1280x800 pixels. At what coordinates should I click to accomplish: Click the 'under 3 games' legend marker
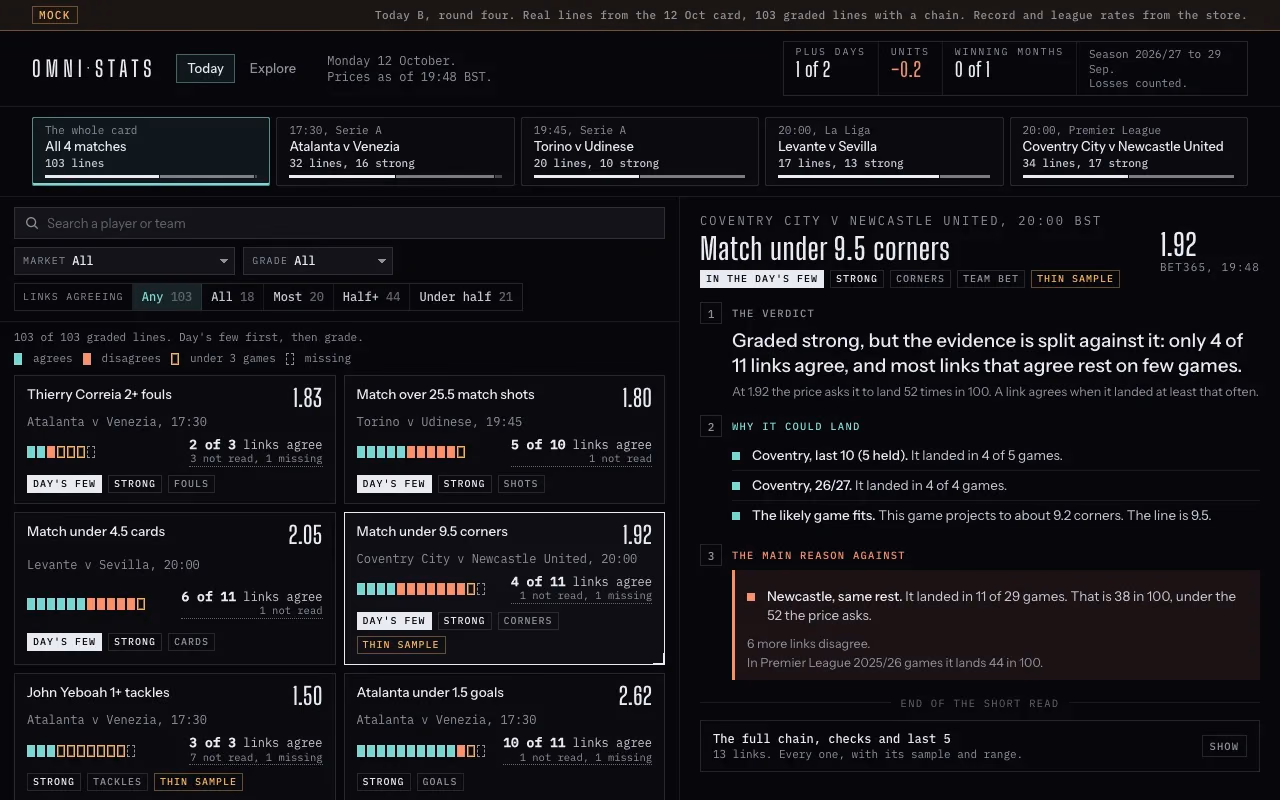click(x=175, y=358)
